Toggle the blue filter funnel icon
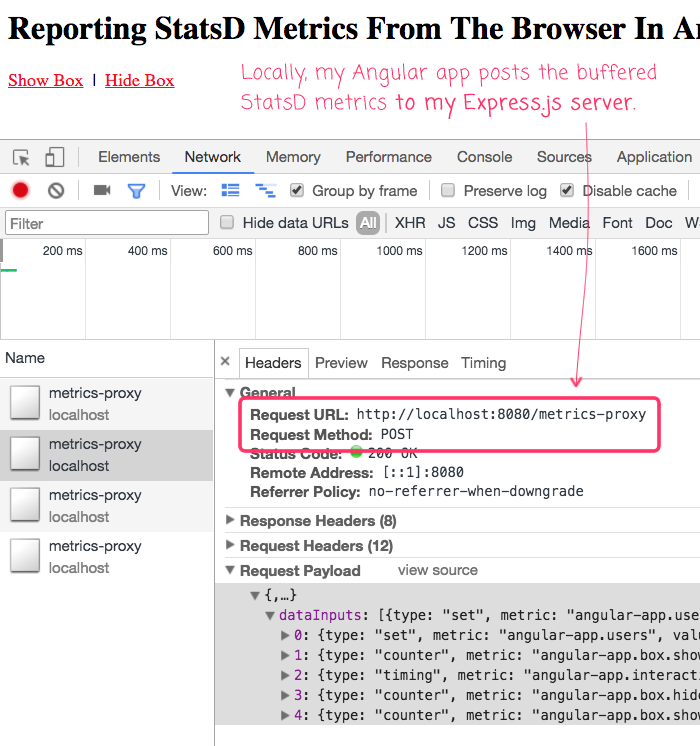700x746 pixels. point(136,191)
